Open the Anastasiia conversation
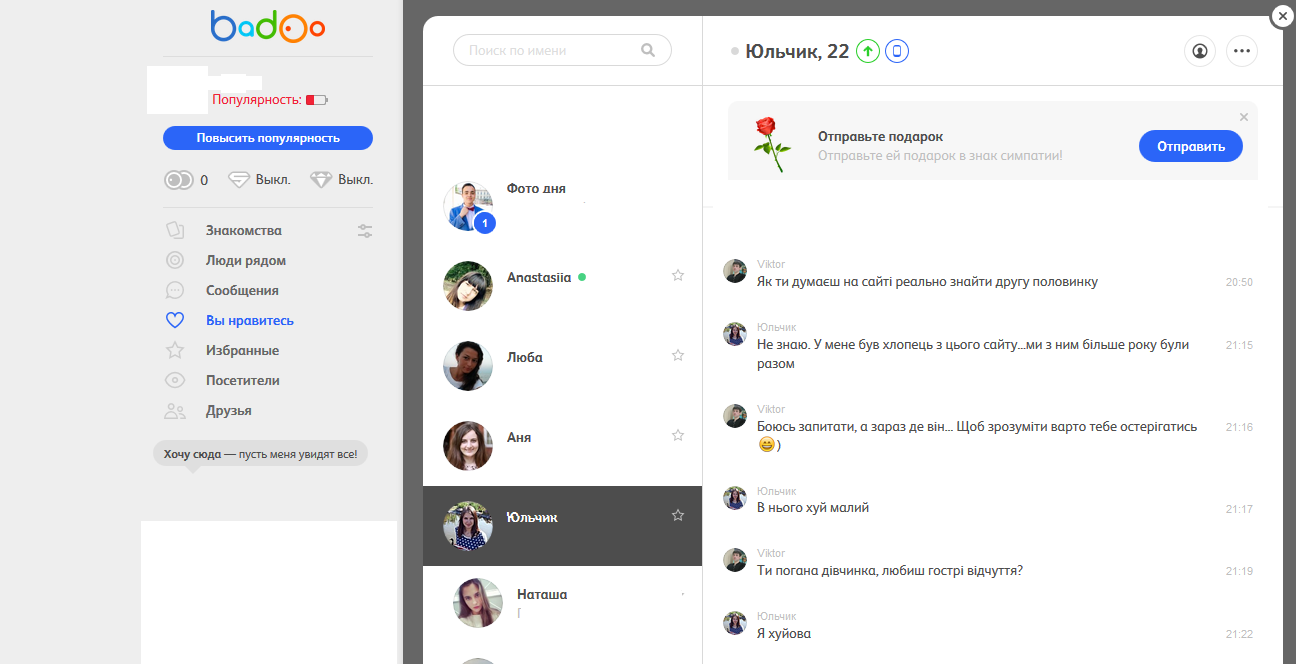 pos(563,286)
